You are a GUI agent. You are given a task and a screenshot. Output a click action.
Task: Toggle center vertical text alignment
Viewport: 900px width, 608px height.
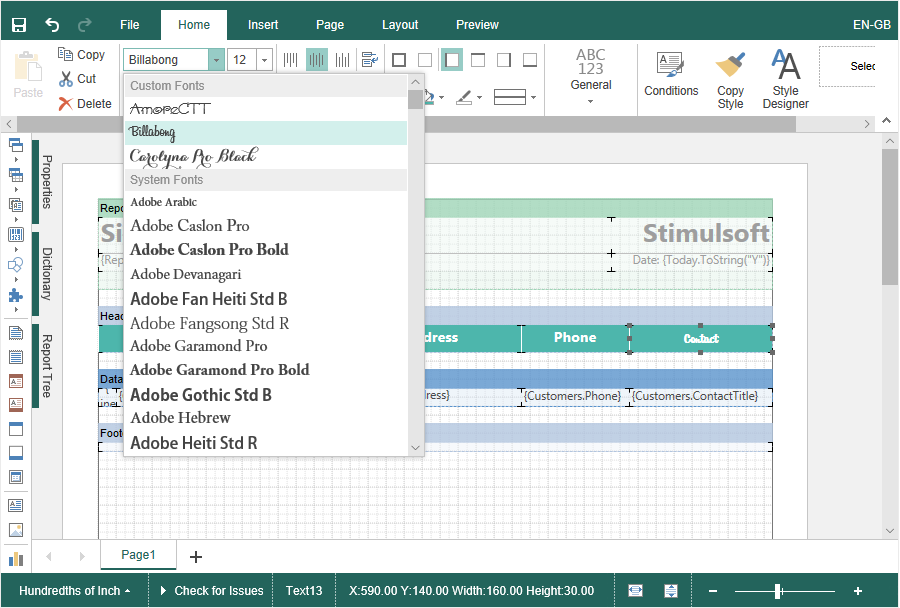pos(317,60)
